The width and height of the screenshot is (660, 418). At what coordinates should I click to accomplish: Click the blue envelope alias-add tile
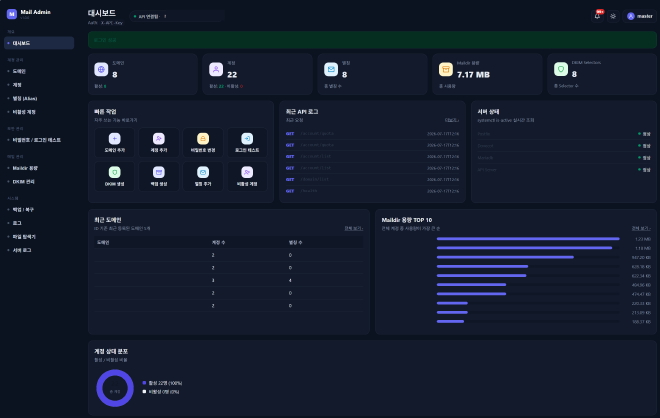pos(203,176)
